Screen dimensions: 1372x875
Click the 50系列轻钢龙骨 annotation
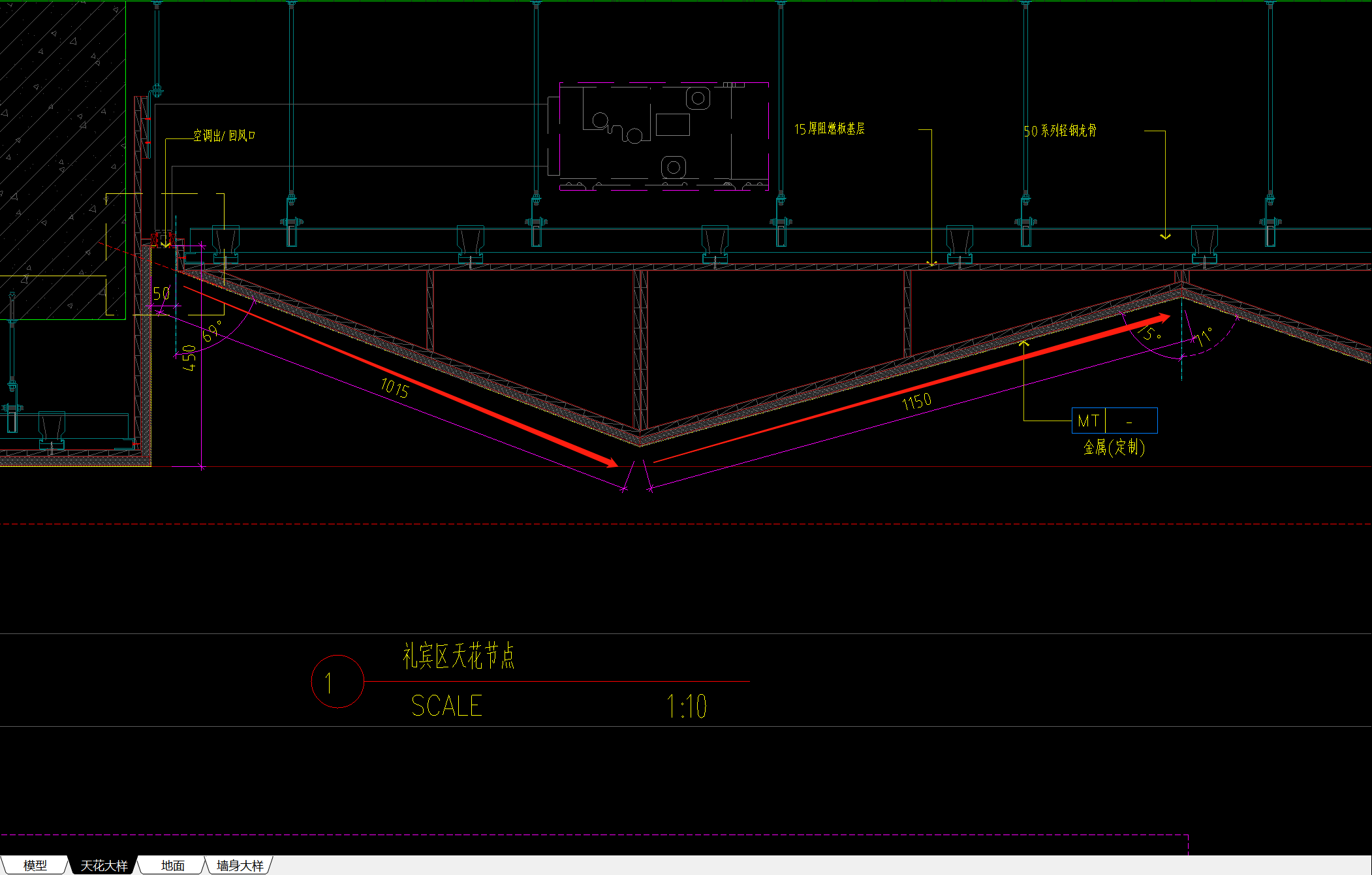click(1060, 131)
